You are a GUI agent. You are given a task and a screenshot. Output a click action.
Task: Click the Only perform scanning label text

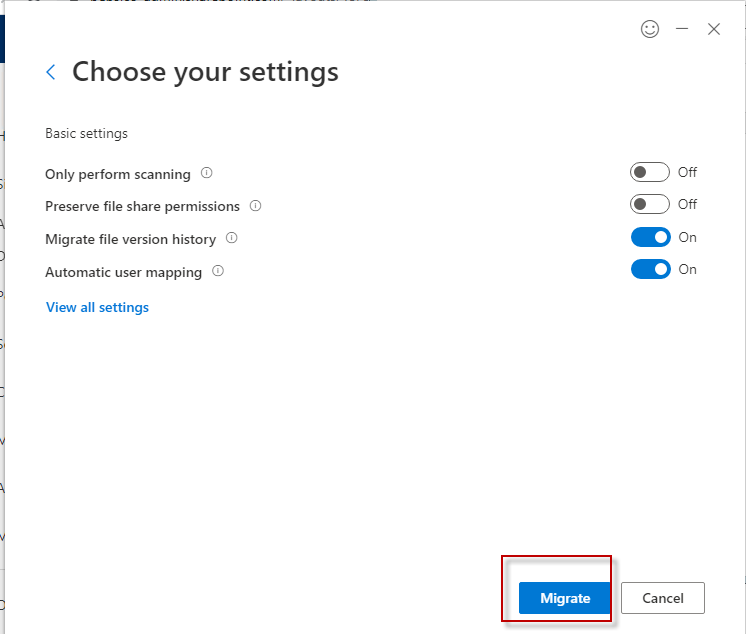[x=117, y=174]
